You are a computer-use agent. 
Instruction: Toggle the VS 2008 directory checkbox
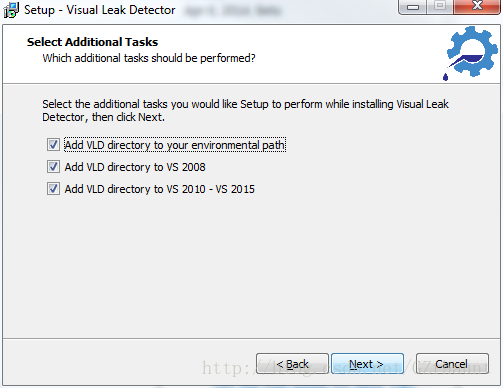tap(53, 167)
